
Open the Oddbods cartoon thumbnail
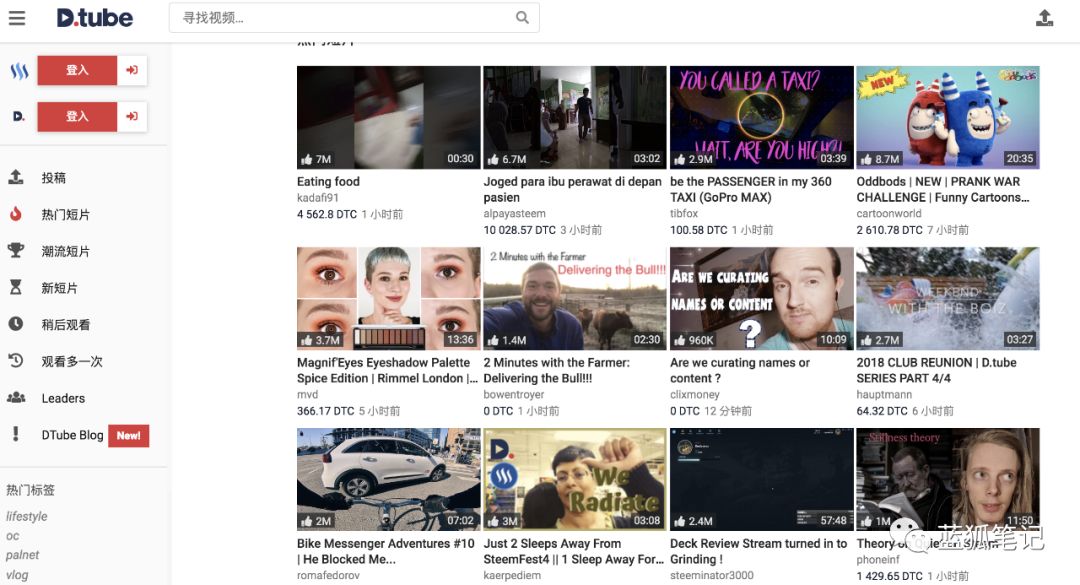pos(948,117)
